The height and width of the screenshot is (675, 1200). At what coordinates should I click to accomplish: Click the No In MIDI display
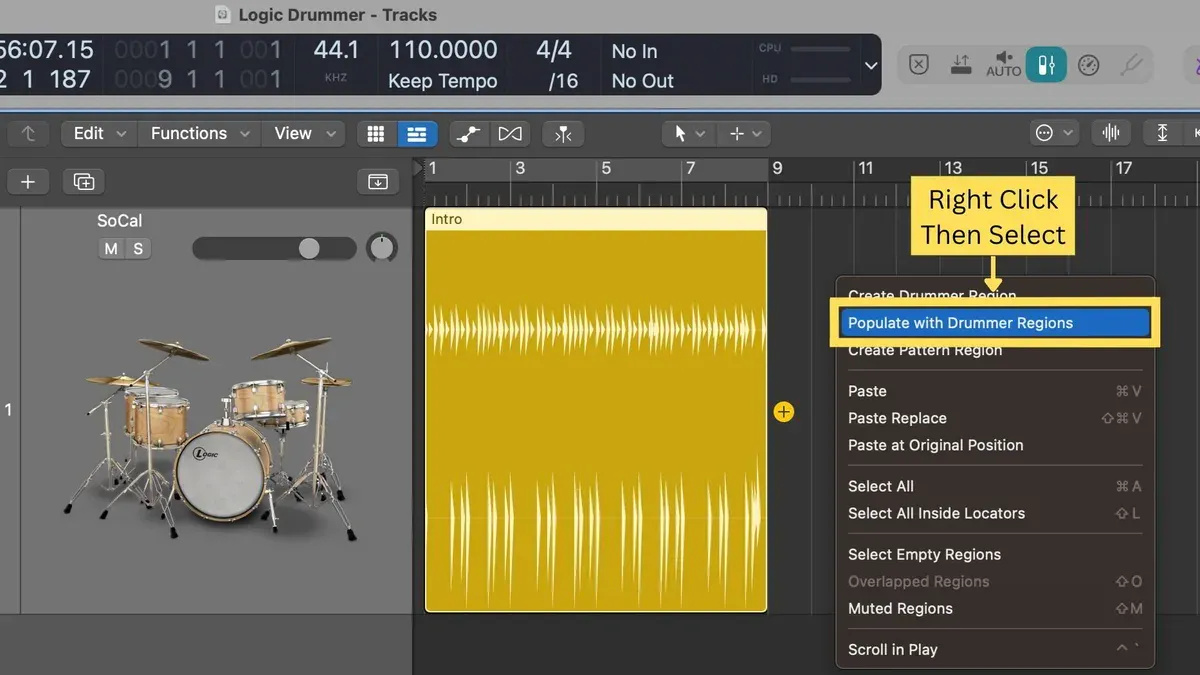[635, 51]
